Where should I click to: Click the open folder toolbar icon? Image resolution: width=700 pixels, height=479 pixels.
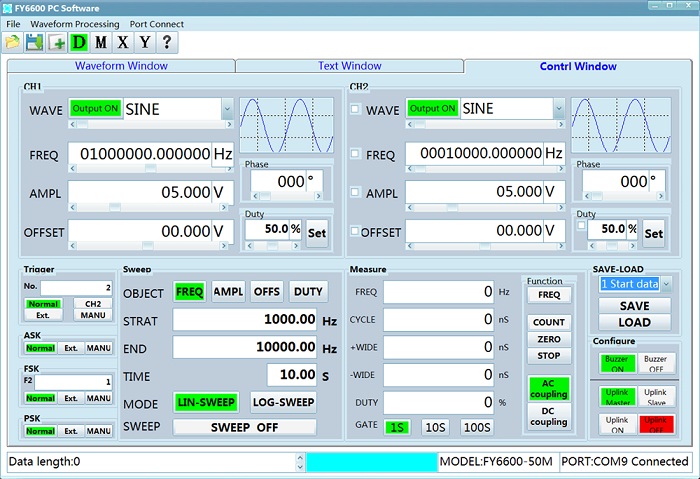tap(13, 42)
